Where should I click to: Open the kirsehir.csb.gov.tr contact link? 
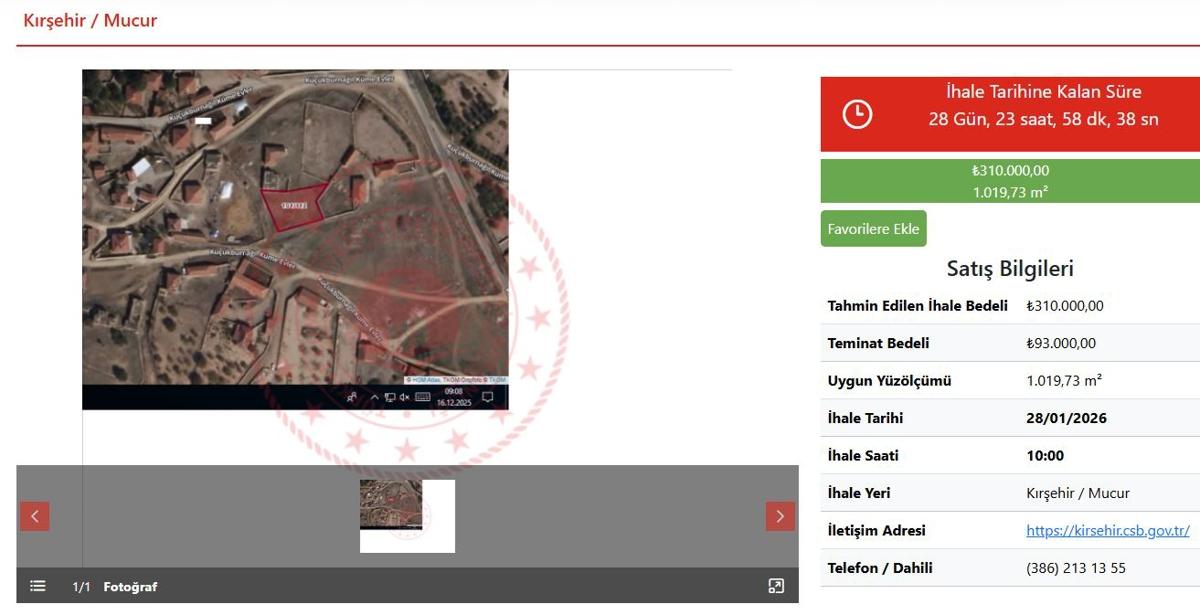[x=1107, y=531]
